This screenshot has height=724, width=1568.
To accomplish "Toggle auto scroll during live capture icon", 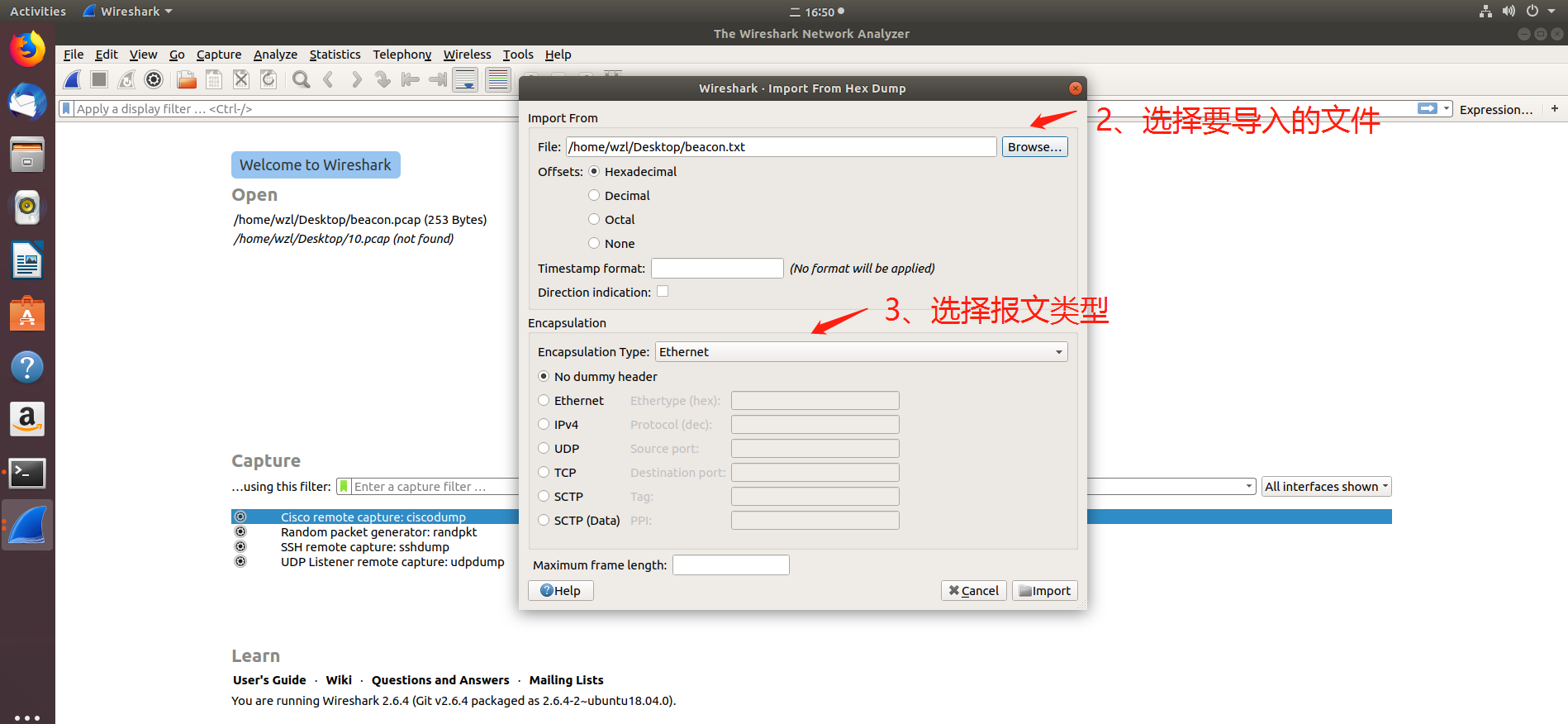I will tap(465, 79).
